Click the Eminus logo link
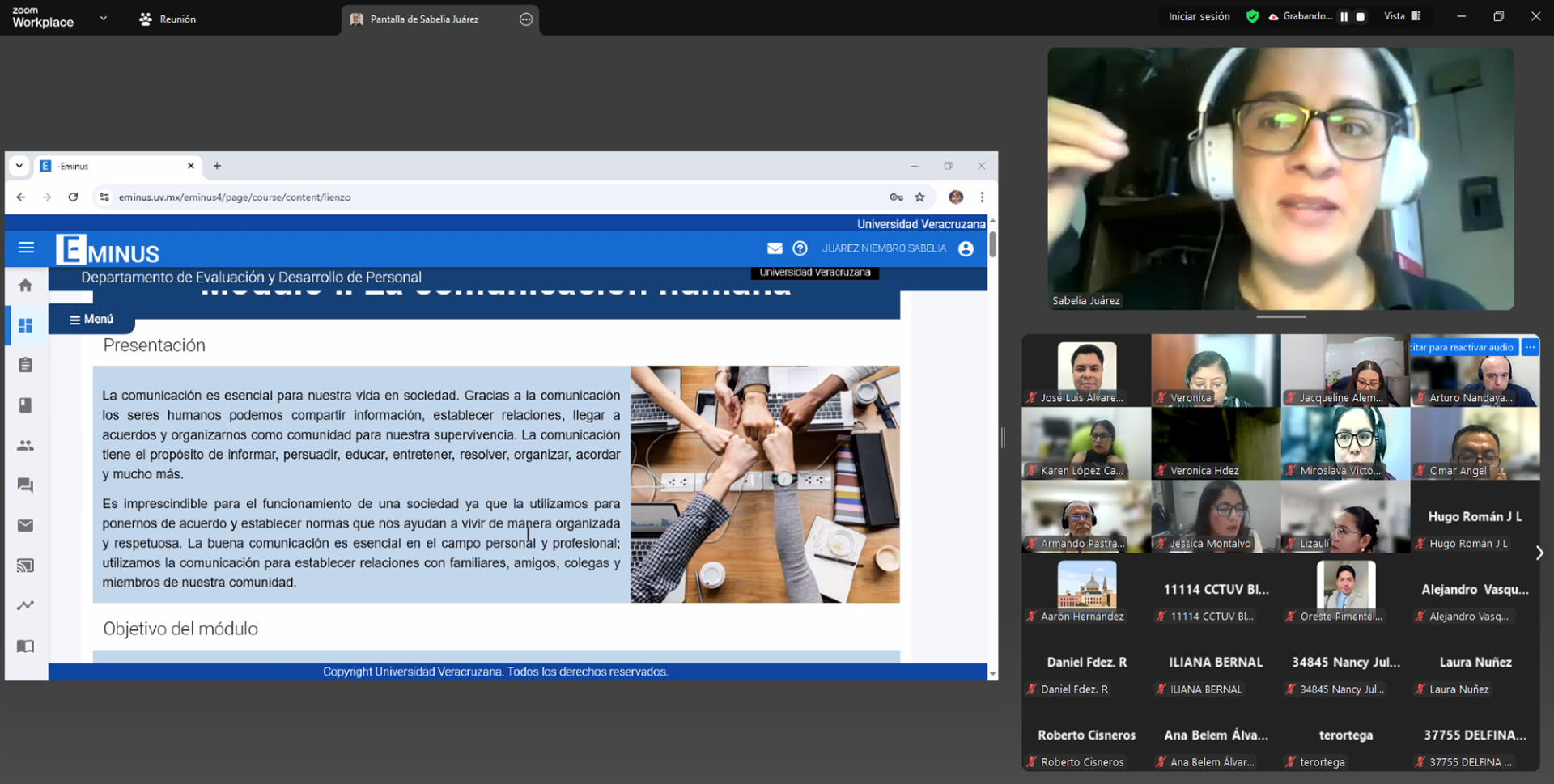Image resolution: width=1554 pixels, height=784 pixels. 108,250
